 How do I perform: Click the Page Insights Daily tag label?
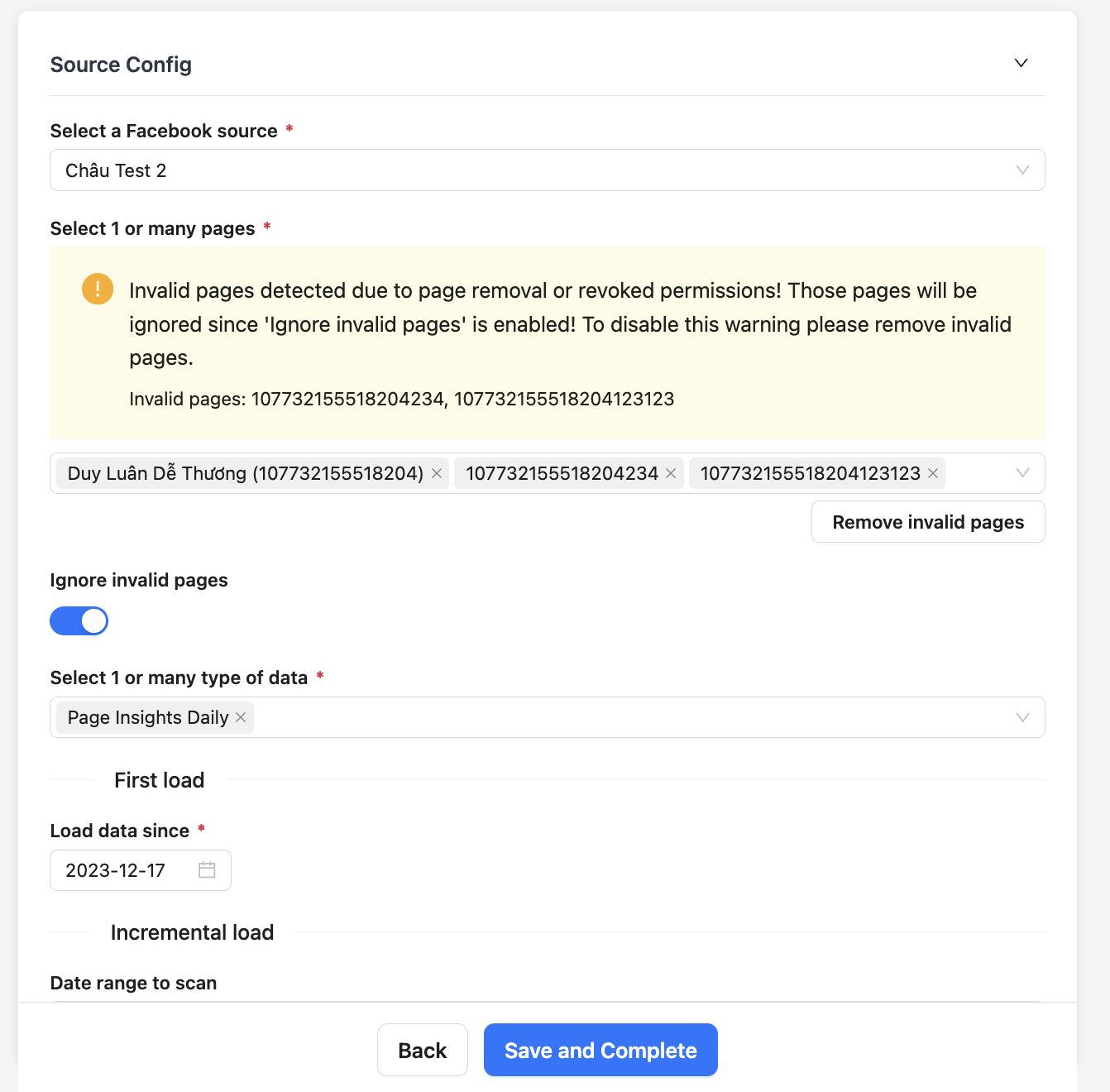pos(148,717)
